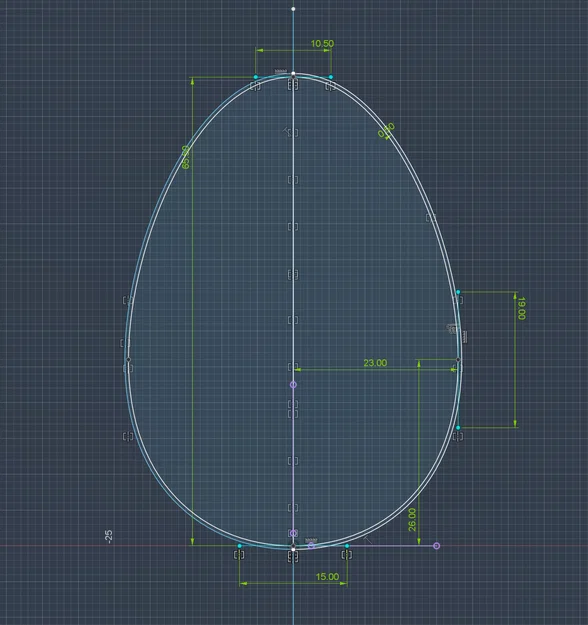Screen dimensions: 588x625
Task: Select the spline fit point on the egg's left-most edge
Action: pyautogui.click(x=128, y=360)
